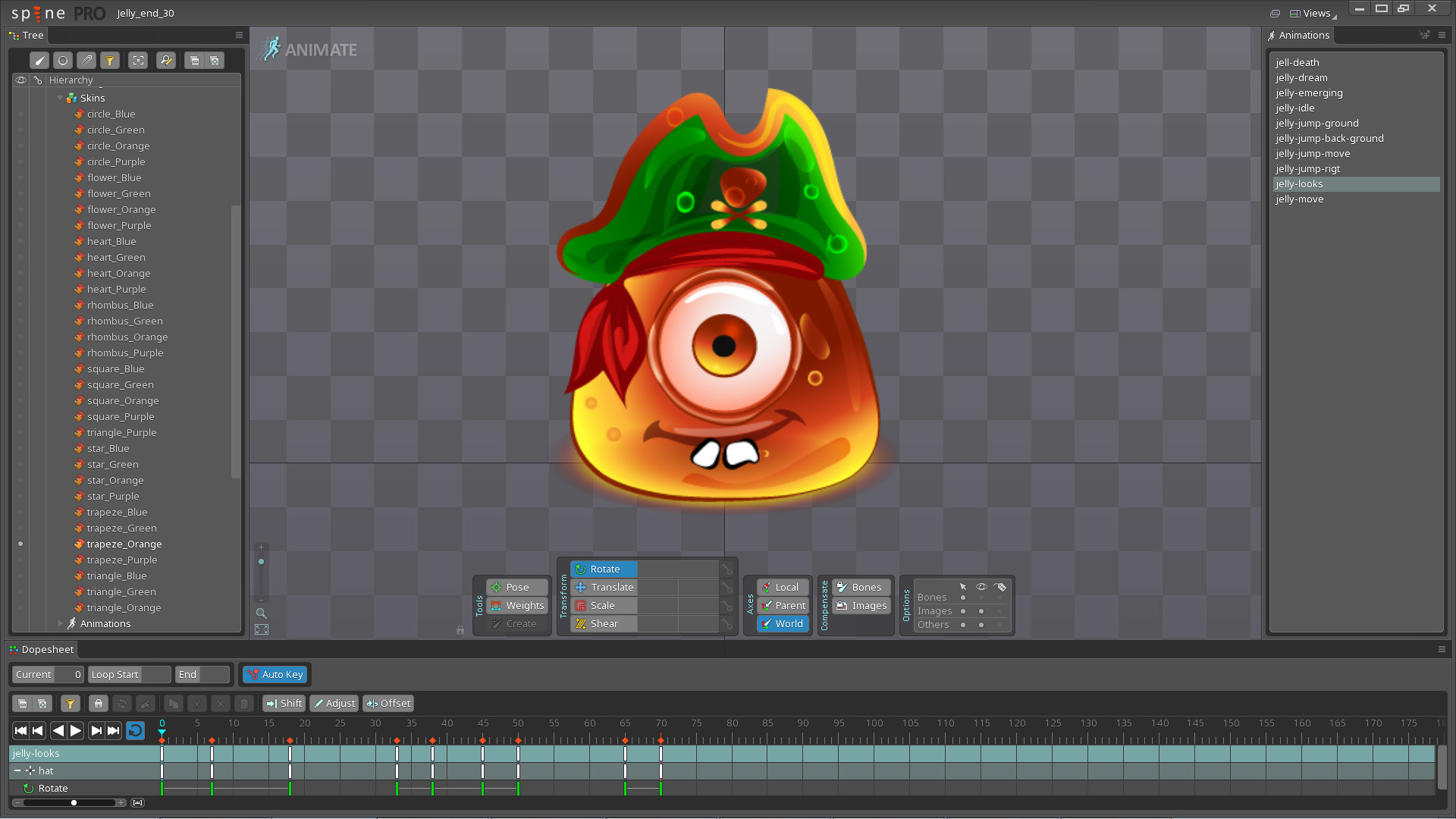Click the Offset button in the Dopesheet
This screenshot has width=1456, height=819.
[388, 703]
